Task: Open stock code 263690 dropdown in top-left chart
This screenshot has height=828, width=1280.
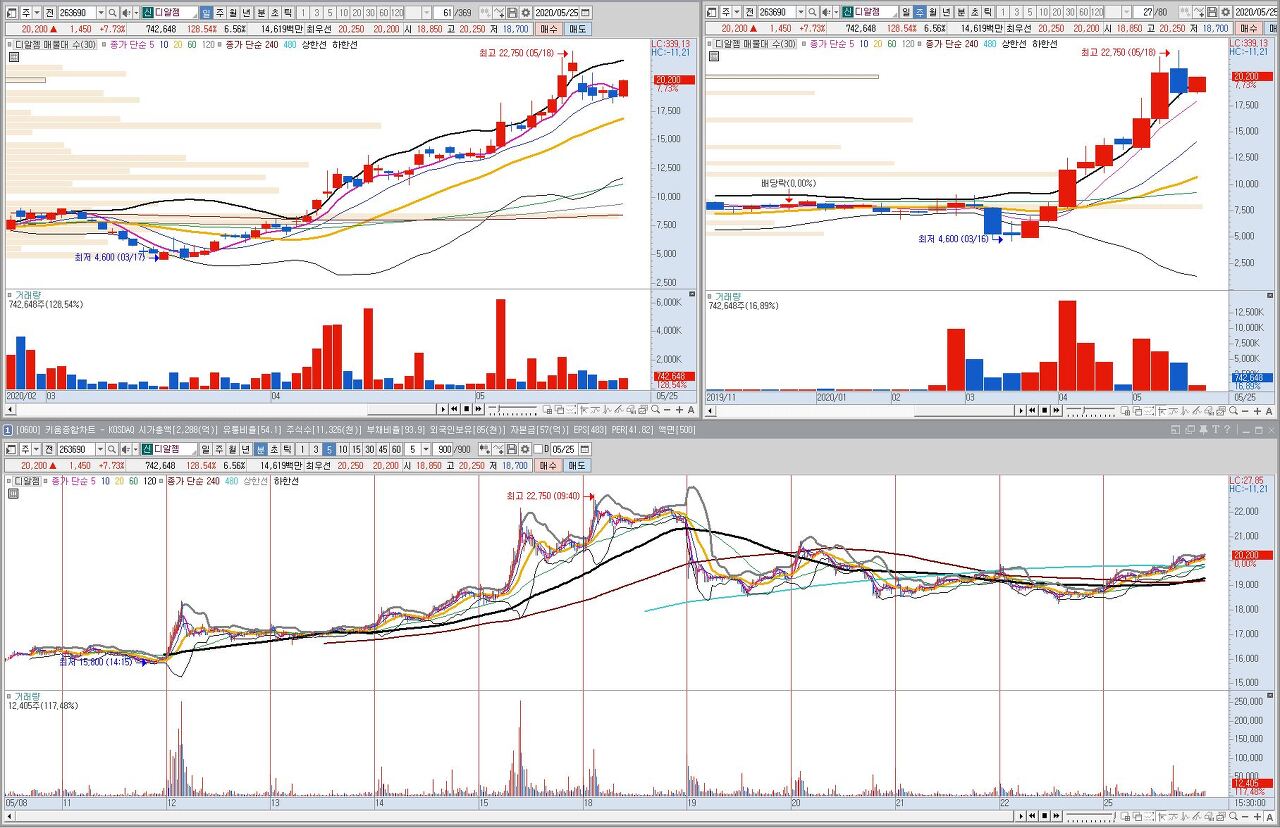Action: 100,12
